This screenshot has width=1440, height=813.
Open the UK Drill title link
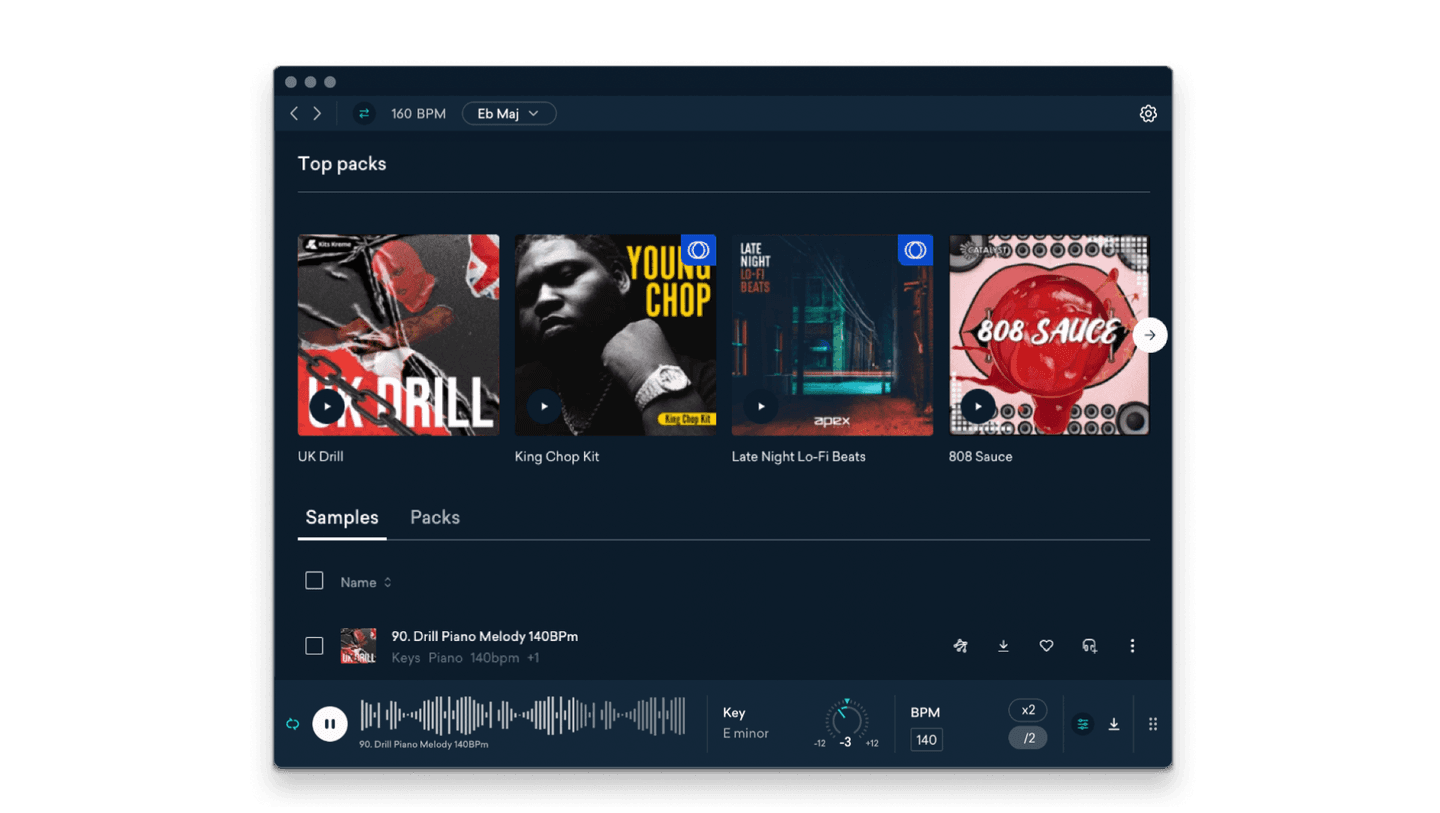[x=321, y=457]
